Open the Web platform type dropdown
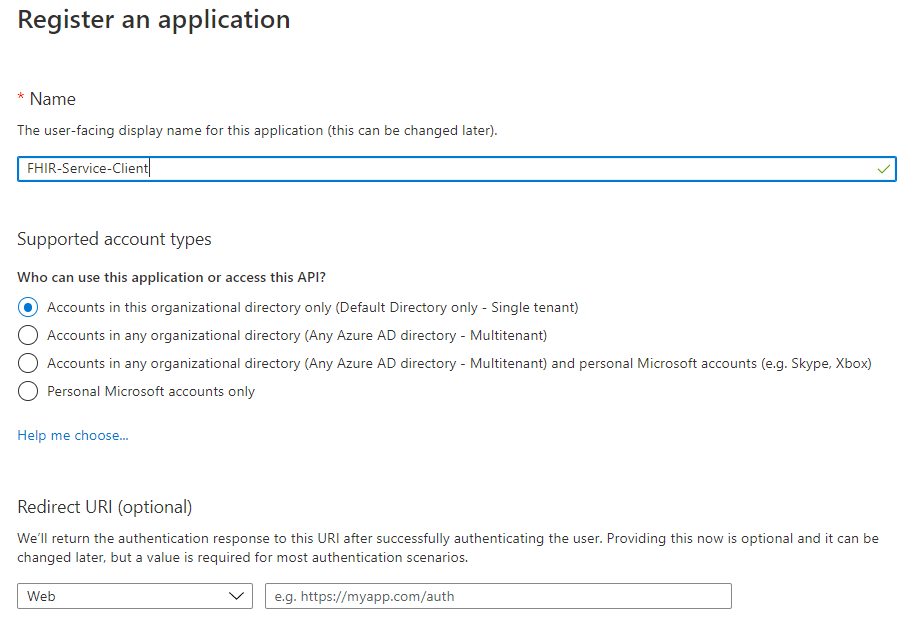 [135, 596]
